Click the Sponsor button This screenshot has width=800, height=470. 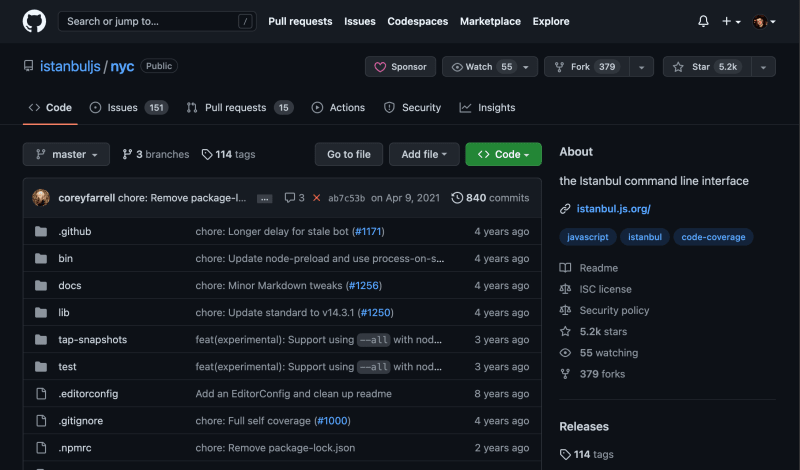(x=401, y=67)
